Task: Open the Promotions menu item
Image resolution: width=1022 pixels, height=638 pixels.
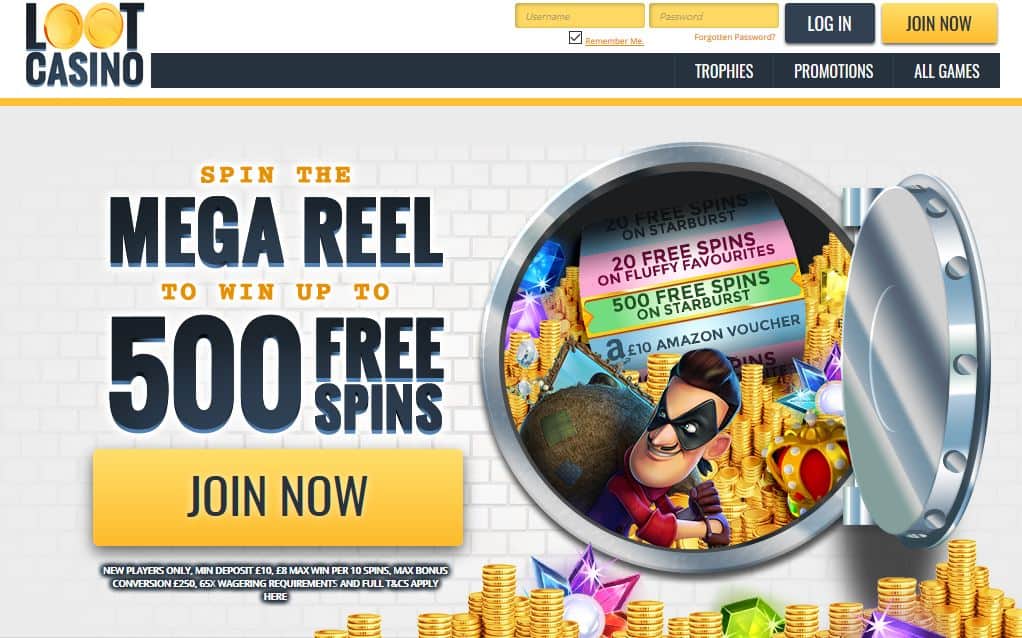Action: pyautogui.click(x=833, y=71)
